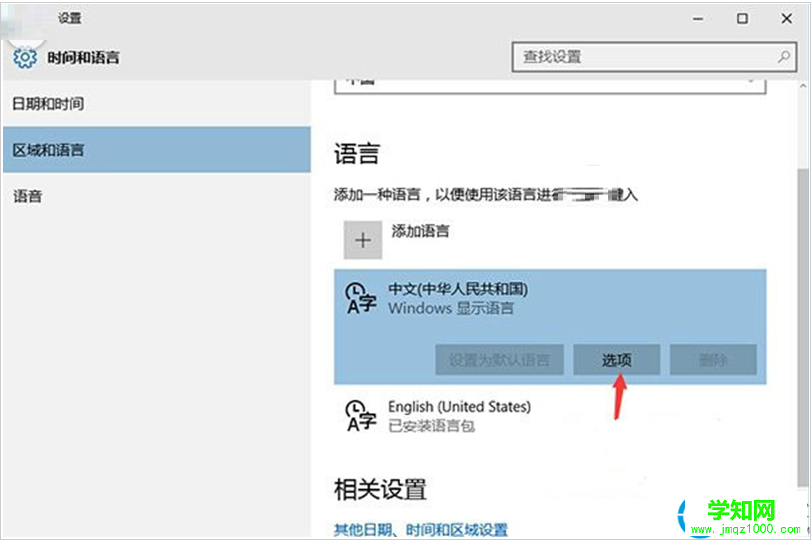Click the 选项 button

pyautogui.click(x=616, y=360)
